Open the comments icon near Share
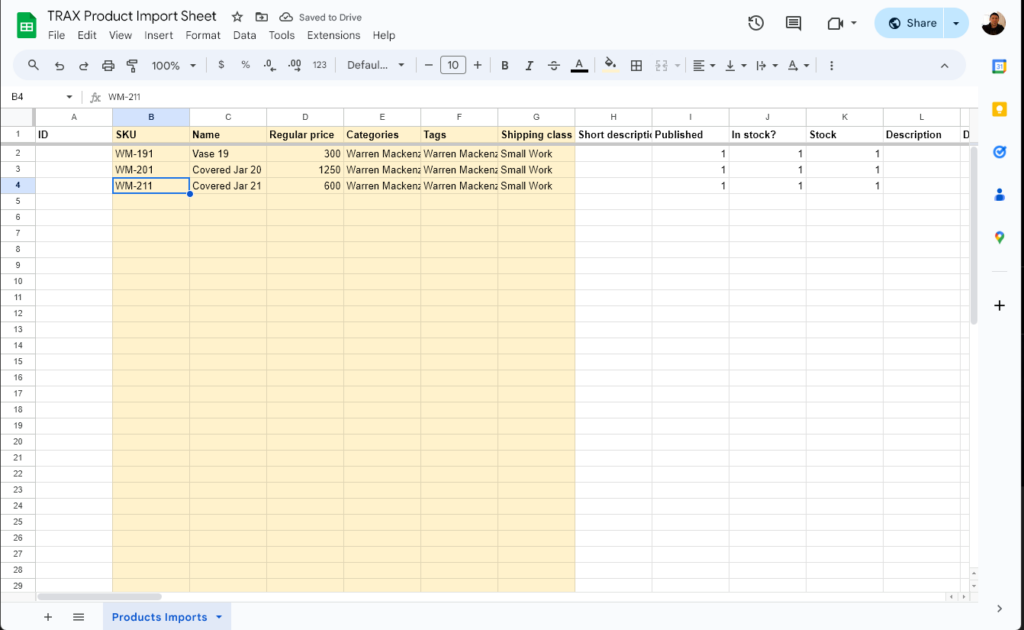Screen dimensions: 1024x630 pyautogui.click(x=794, y=23)
